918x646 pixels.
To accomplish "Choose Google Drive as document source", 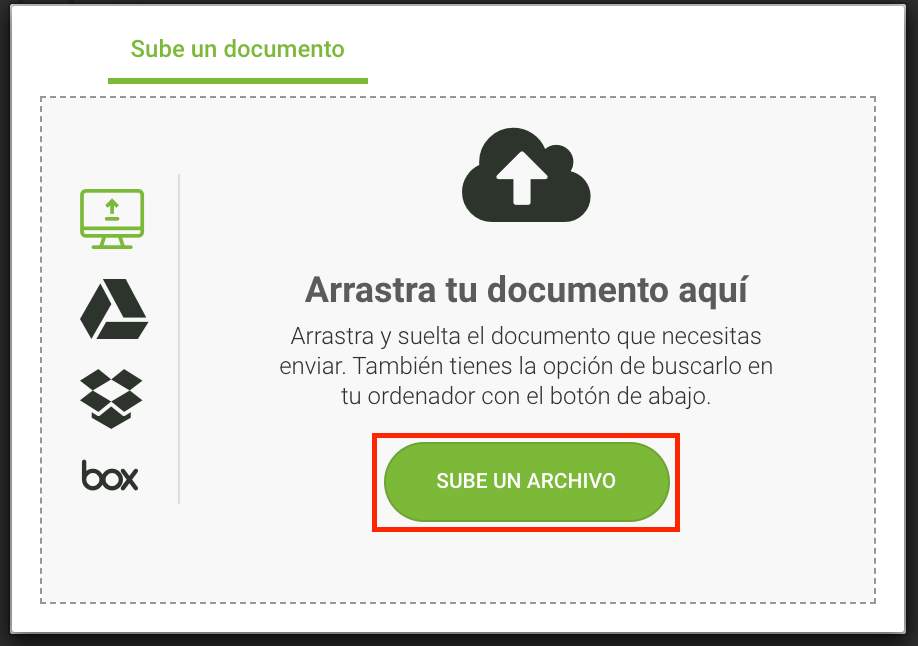I will tap(114, 309).
